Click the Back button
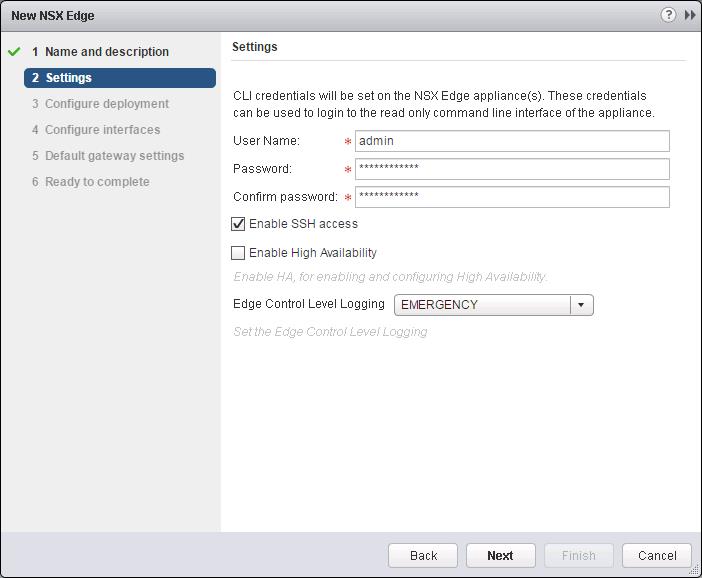The height and width of the screenshot is (578, 702). click(423, 556)
